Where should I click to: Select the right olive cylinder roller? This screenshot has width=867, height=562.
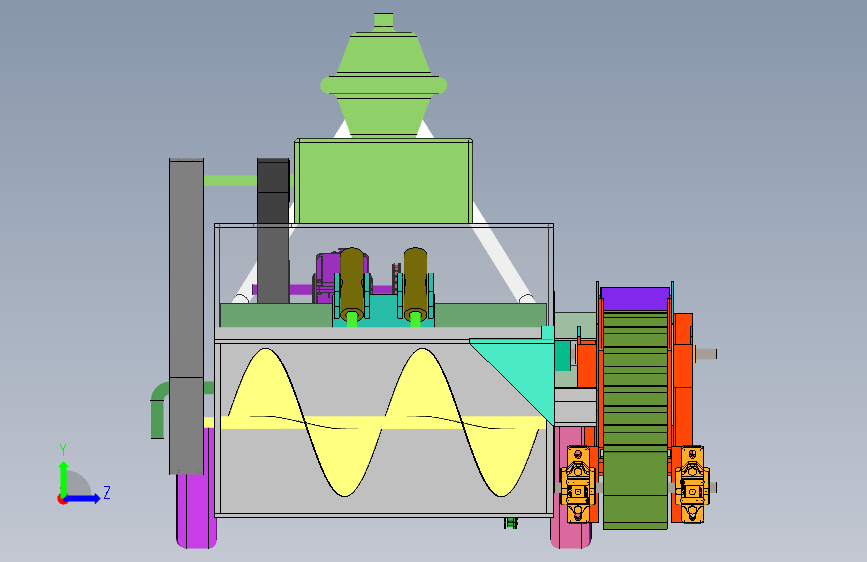coord(415,283)
